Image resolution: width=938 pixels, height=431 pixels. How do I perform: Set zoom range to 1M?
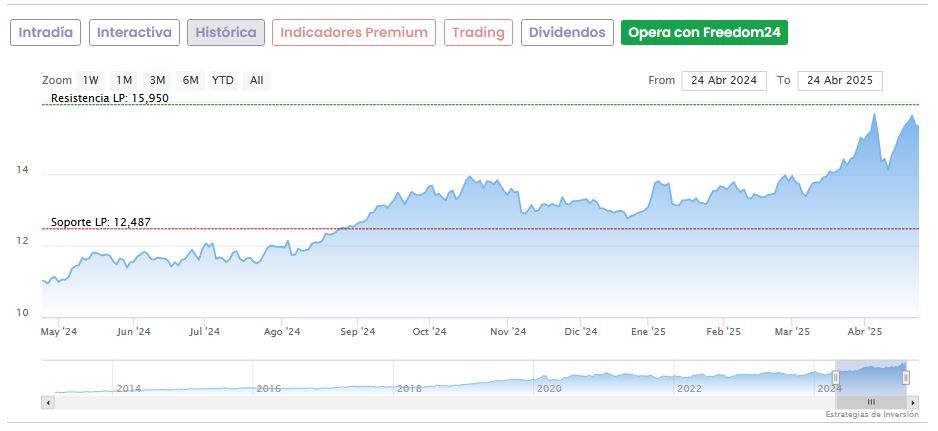(x=124, y=81)
